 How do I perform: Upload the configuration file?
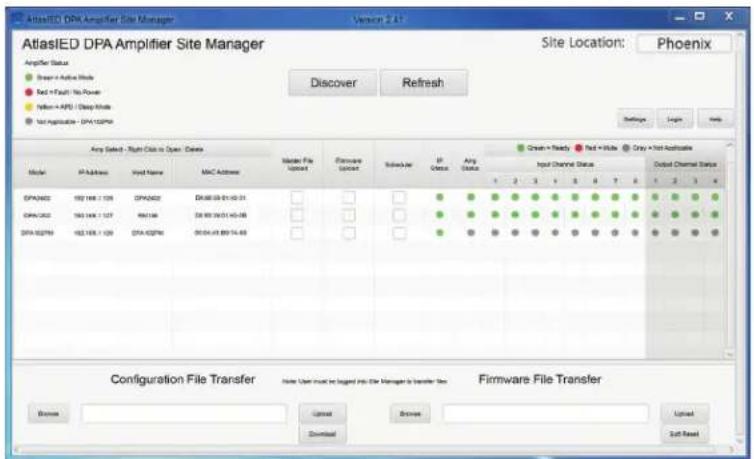[x=322, y=413]
